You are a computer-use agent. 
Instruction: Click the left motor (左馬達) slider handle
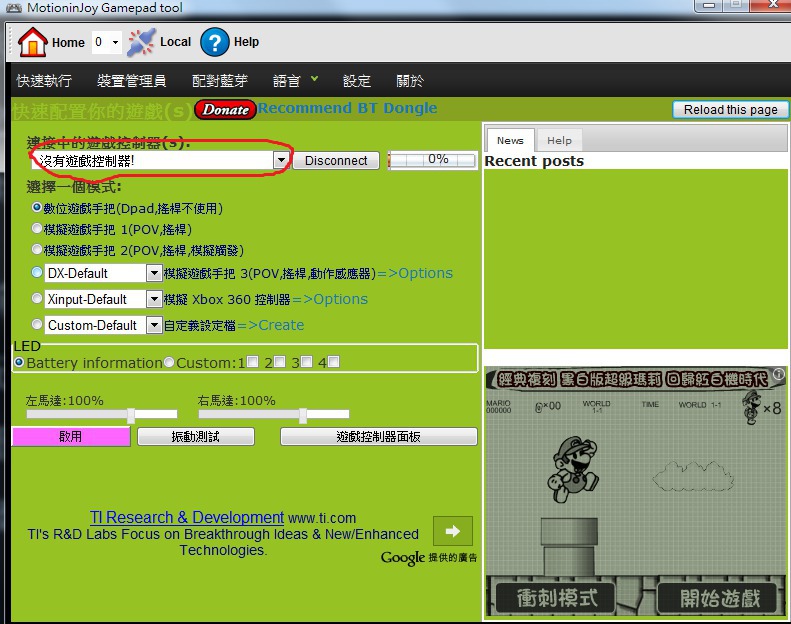[x=131, y=415]
